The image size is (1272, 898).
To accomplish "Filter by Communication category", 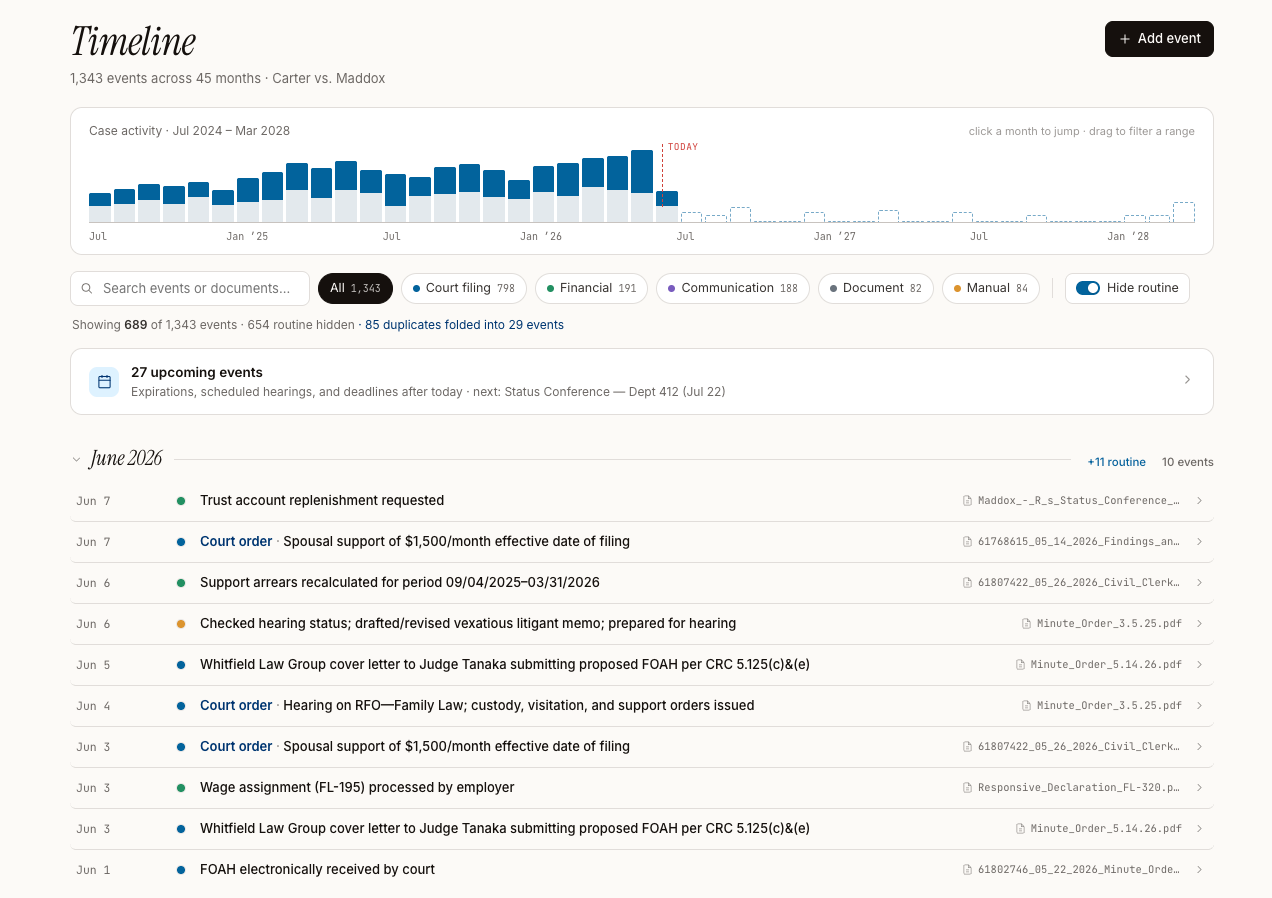I will [x=733, y=288].
